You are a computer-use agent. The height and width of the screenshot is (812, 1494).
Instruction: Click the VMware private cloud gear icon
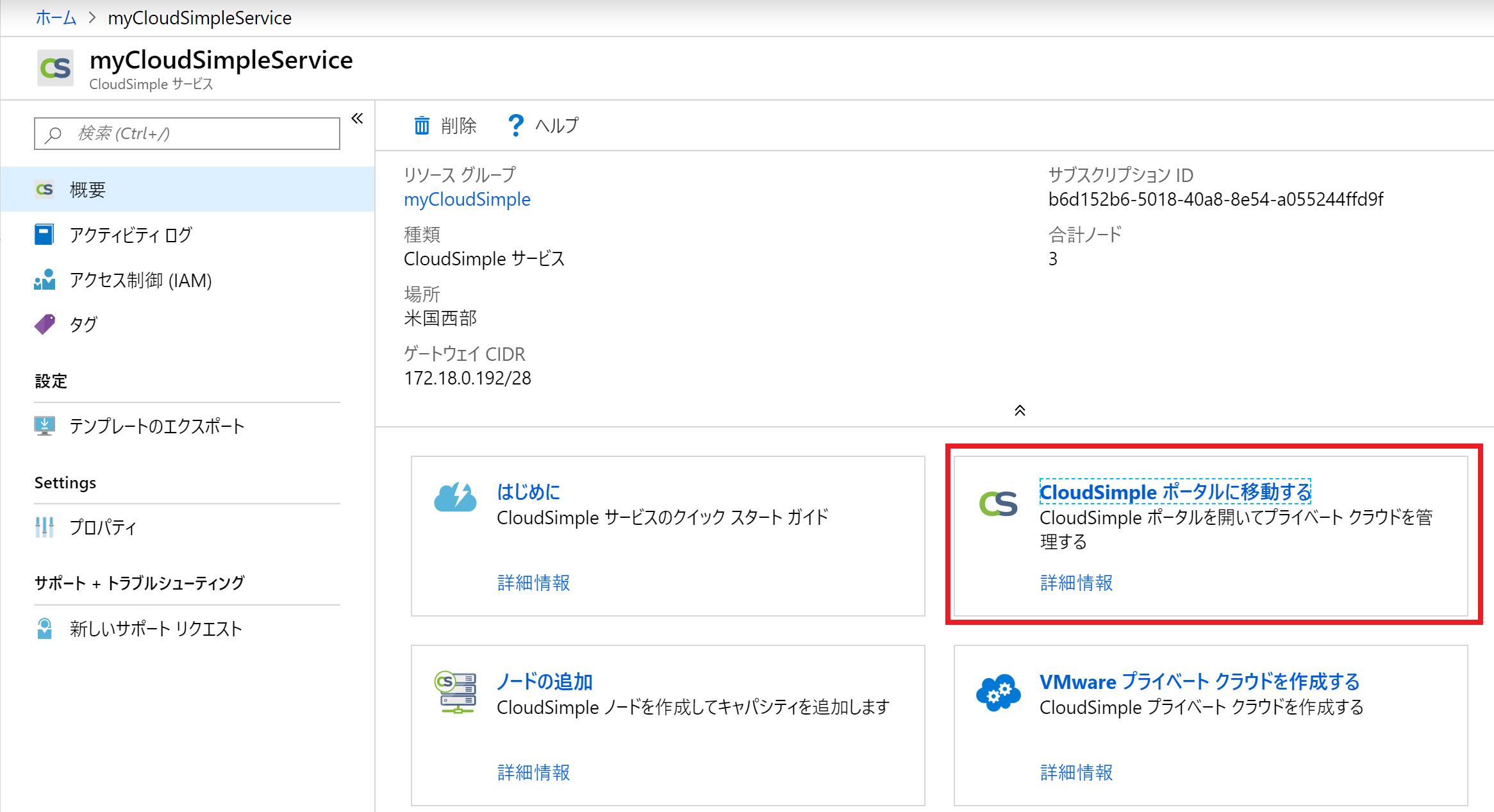[x=998, y=693]
